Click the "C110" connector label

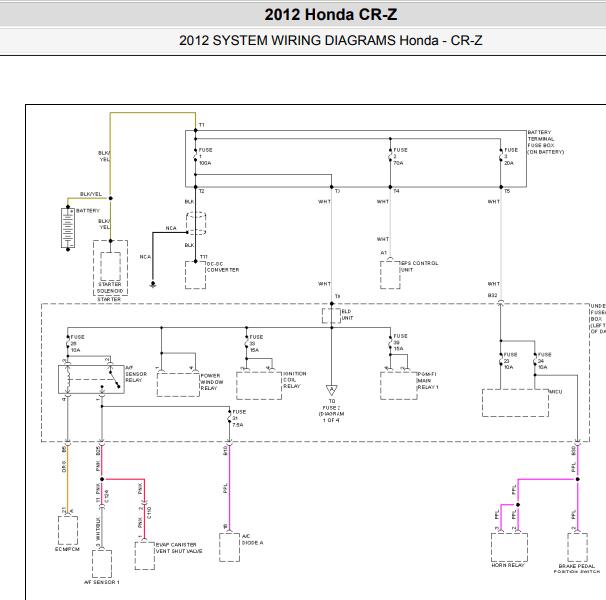(149, 513)
